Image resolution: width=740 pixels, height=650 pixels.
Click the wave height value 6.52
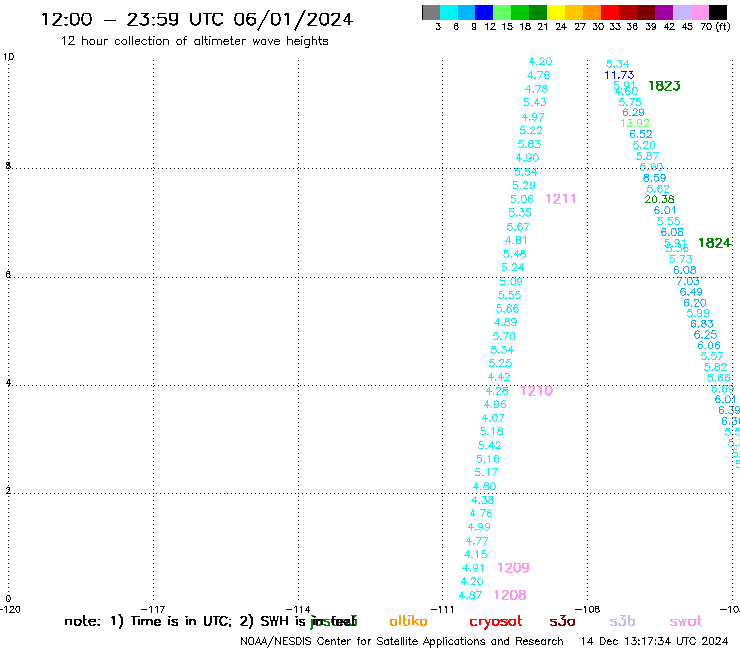[x=641, y=134]
